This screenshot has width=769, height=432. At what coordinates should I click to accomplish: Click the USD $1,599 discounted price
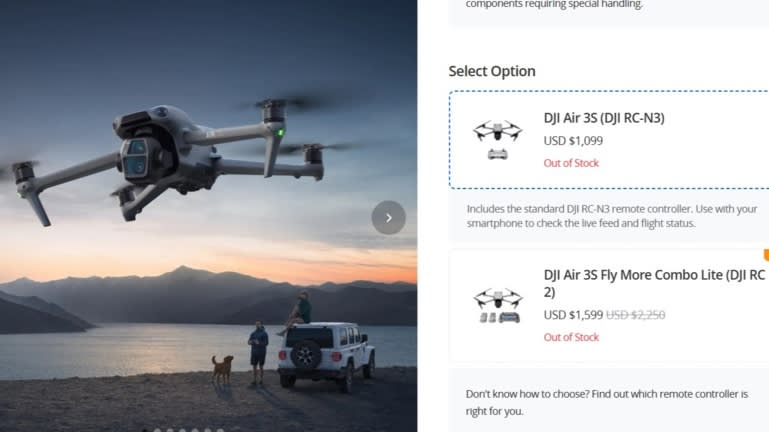pyautogui.click(x=573, y=315)
